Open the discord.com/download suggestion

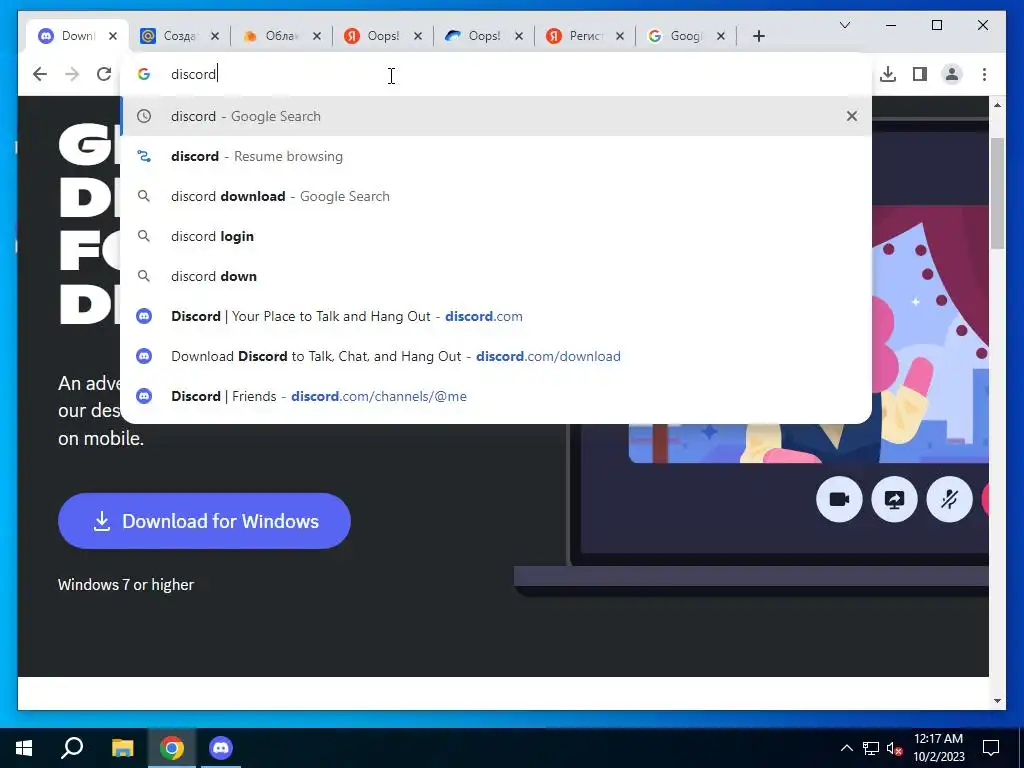pyautogui.click(x=496, y=356)
